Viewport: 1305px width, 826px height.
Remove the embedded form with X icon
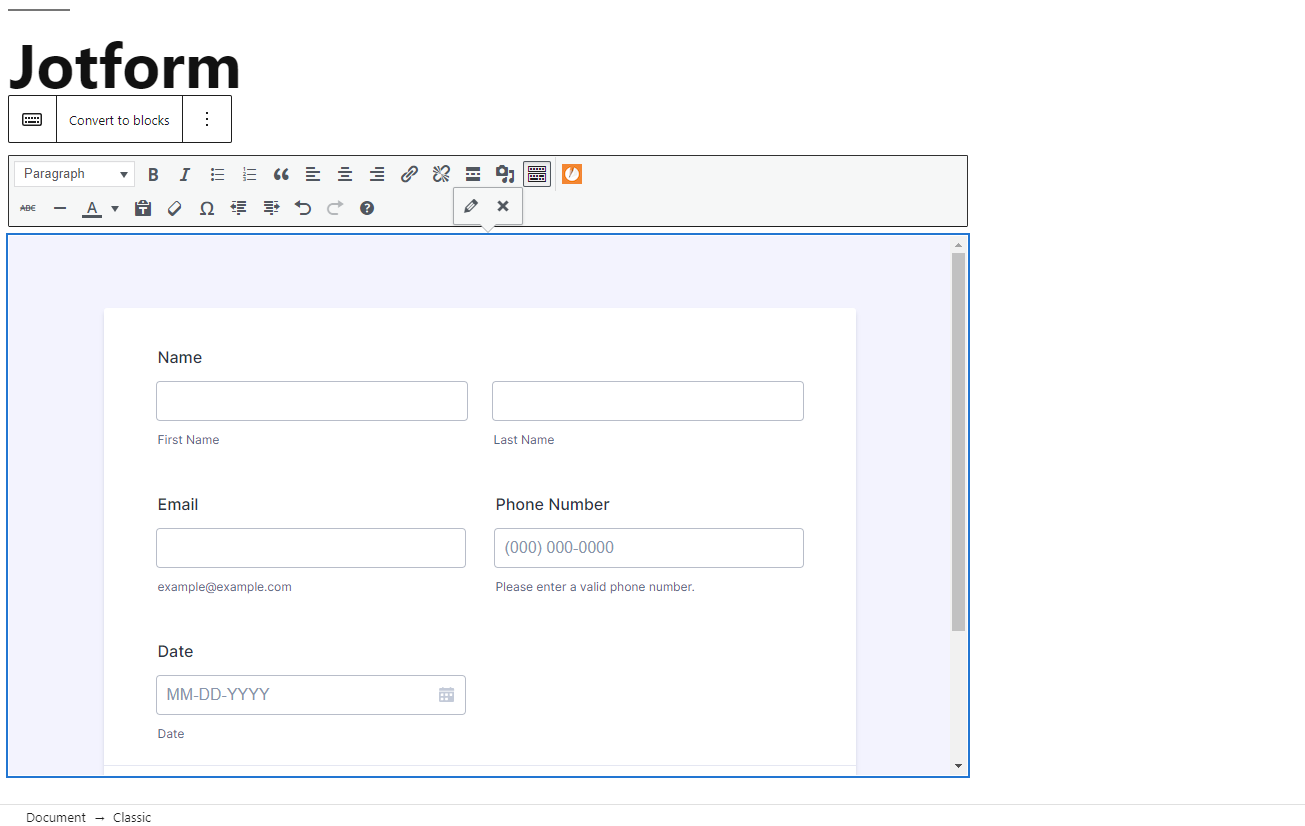pyautogui.click(x=503, y=206)
